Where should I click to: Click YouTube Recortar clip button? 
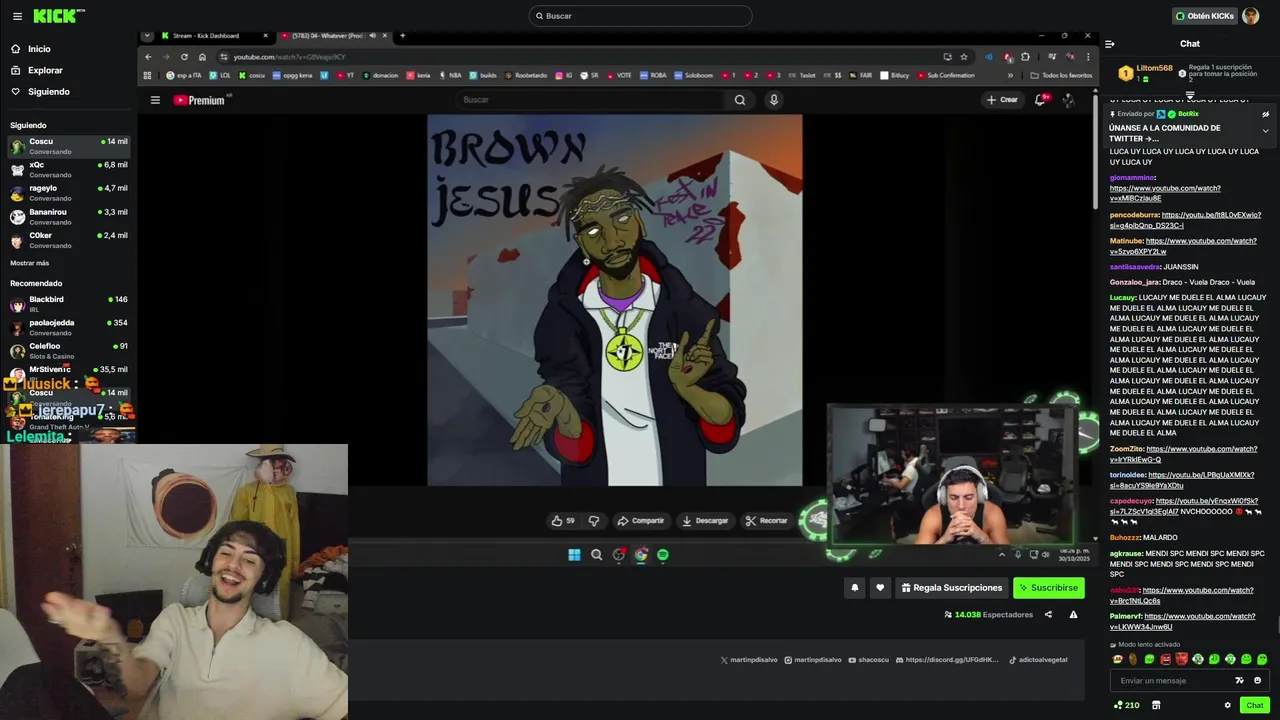[767, 521]
